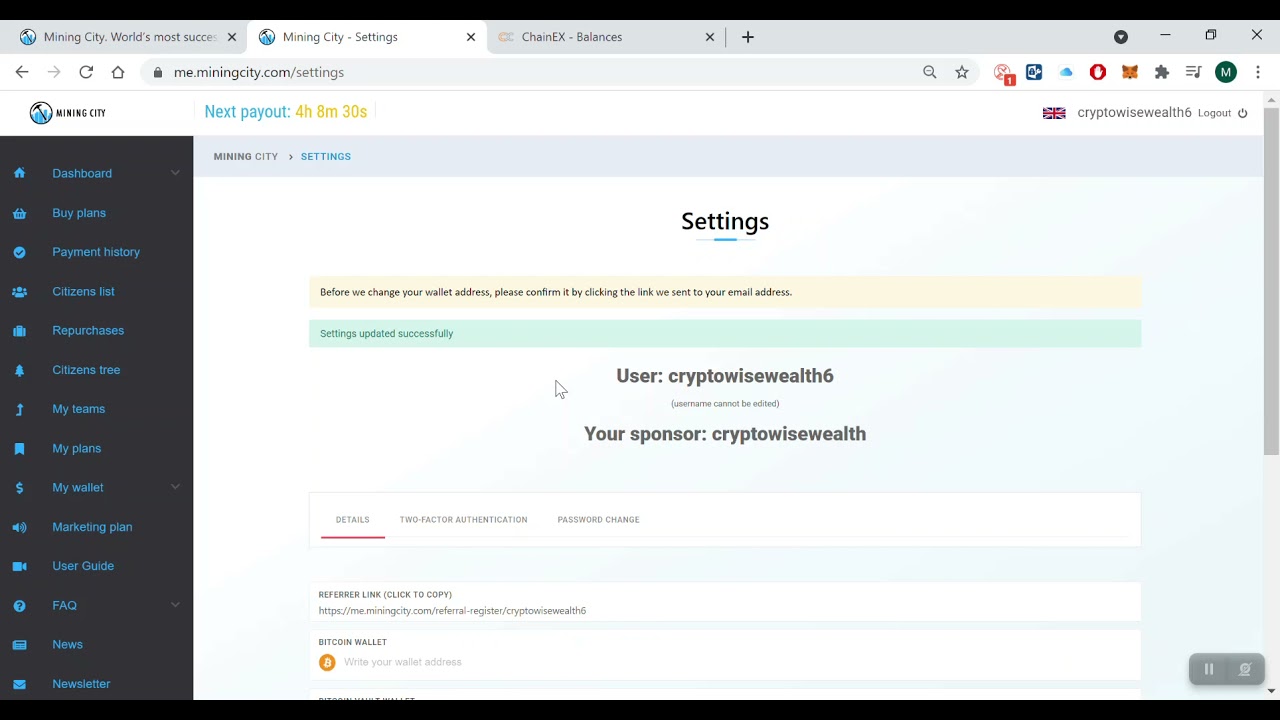Image resolution: width=1280 pixels, height=720 pixels.
Task: Bookmark page with the star icon
Action: pyautogui.click(x=962, y=72)
